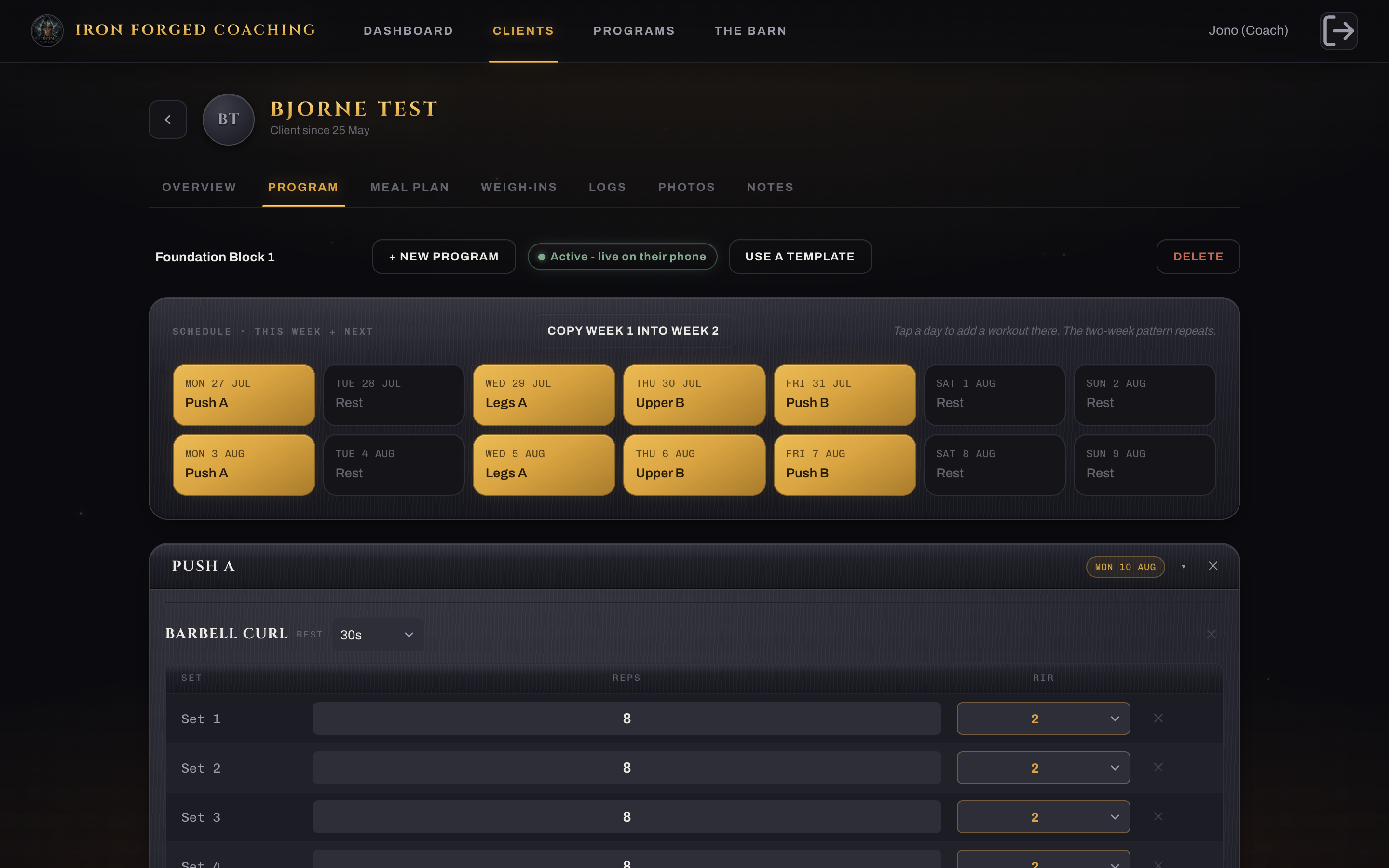Viewport: 1389px width, 868px height.
Task: Click the Iron Forged Coaching brand title
Action: (196, 30)
